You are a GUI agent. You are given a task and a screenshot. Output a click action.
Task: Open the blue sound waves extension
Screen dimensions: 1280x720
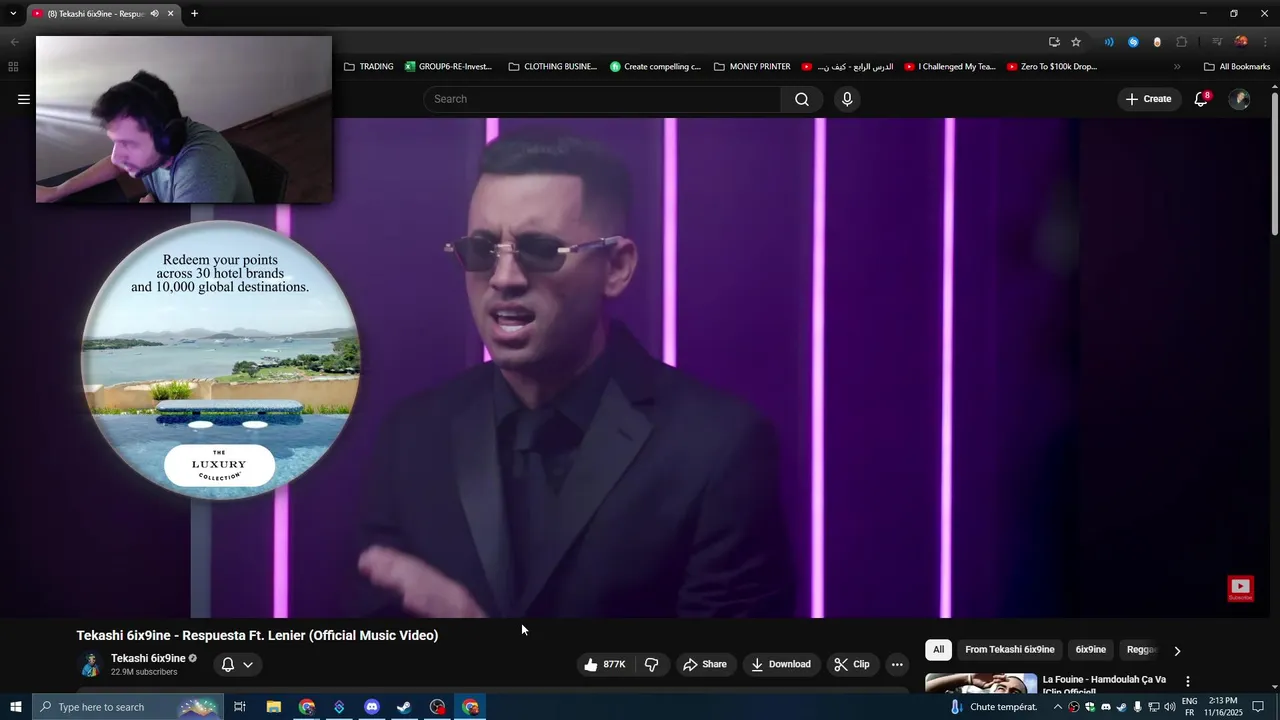(x=1108, y=42)
